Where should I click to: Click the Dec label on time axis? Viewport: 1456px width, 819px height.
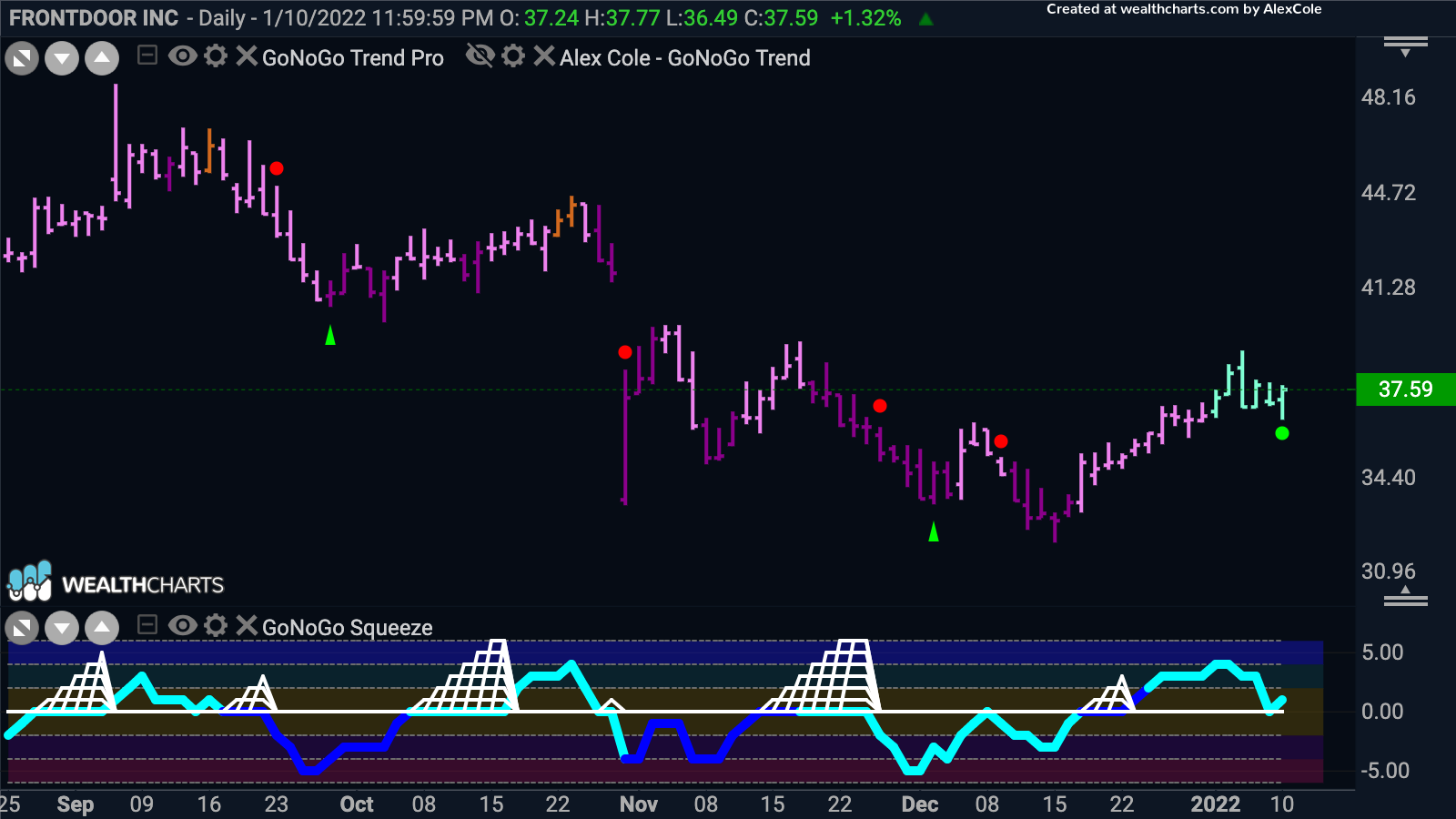920,804
